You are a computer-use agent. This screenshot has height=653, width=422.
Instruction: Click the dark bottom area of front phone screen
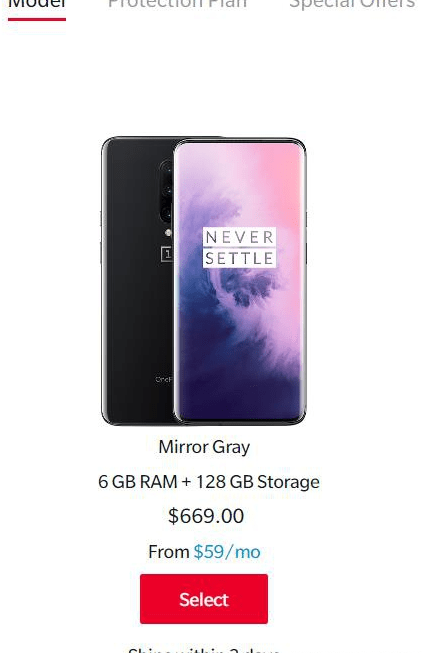pos(240,396)
